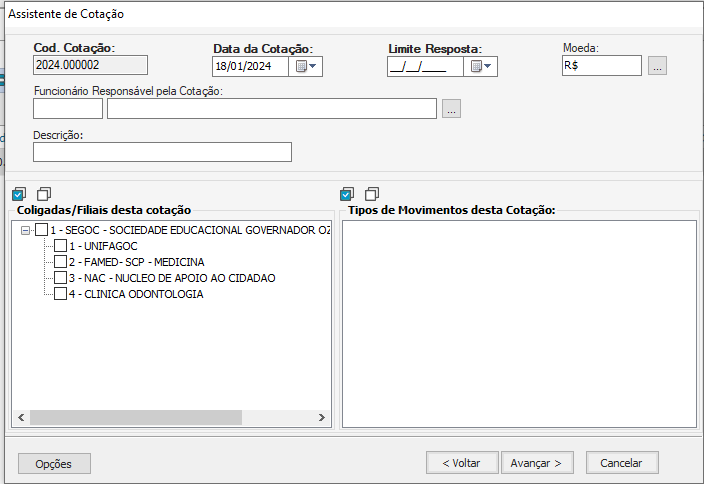This screenshot has width=704, height=484.
Task: Open the Opções button menu
Action: (x=54, y=464)
